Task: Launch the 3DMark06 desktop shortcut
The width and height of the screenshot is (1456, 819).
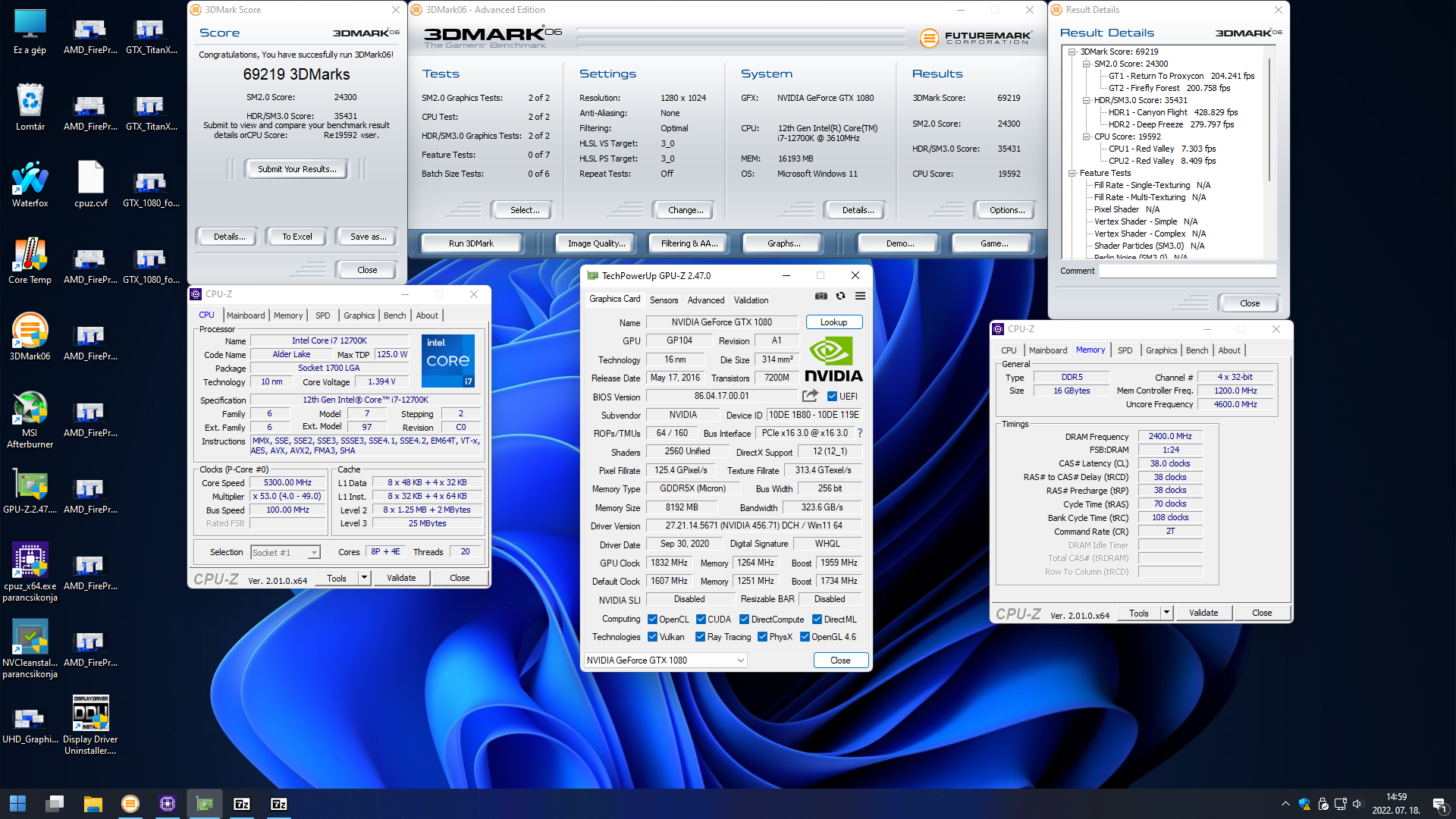Action: click(30, 337)
